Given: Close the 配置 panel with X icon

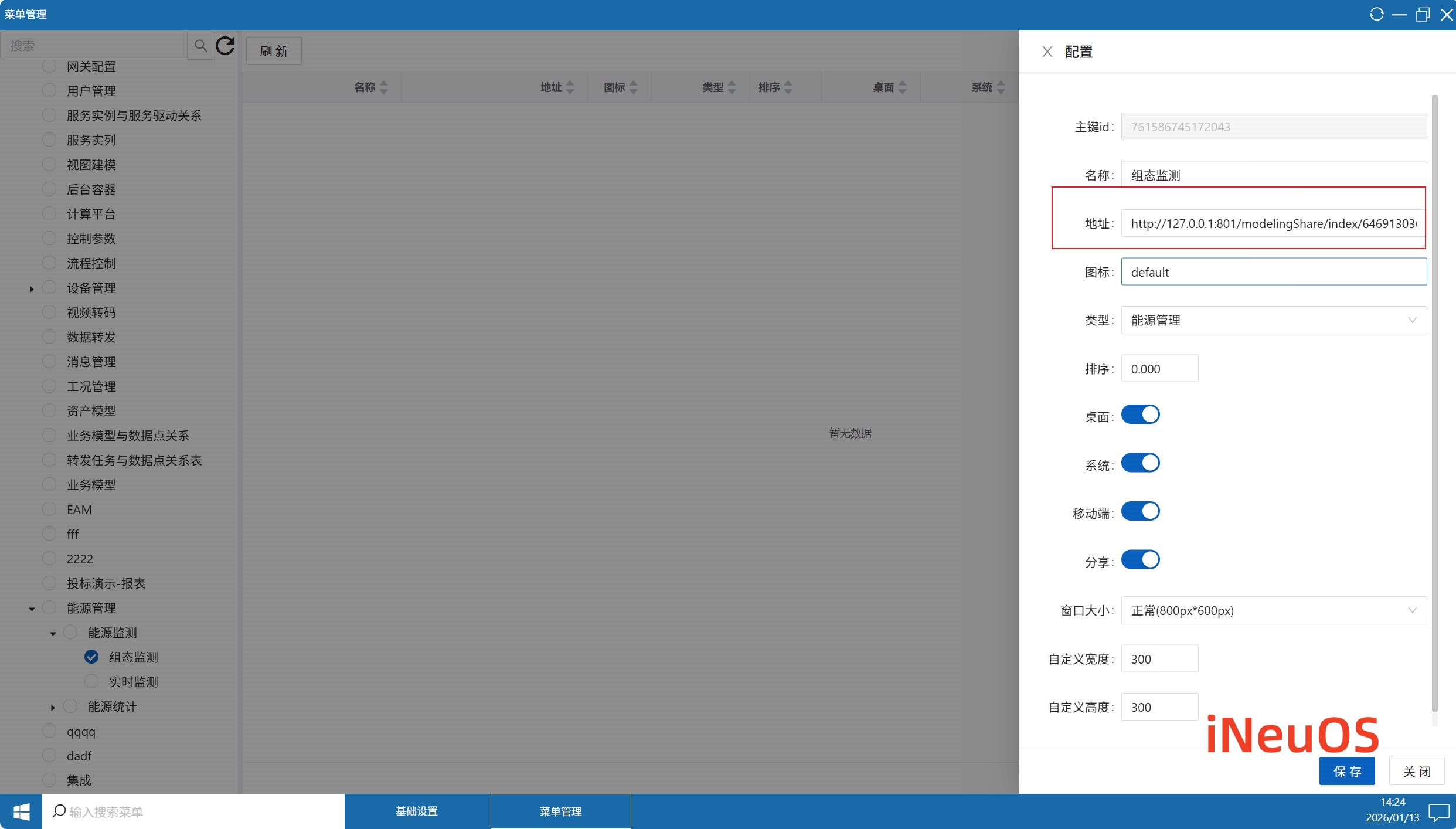Looking at the screenshot, I should tap(1047, 52).
